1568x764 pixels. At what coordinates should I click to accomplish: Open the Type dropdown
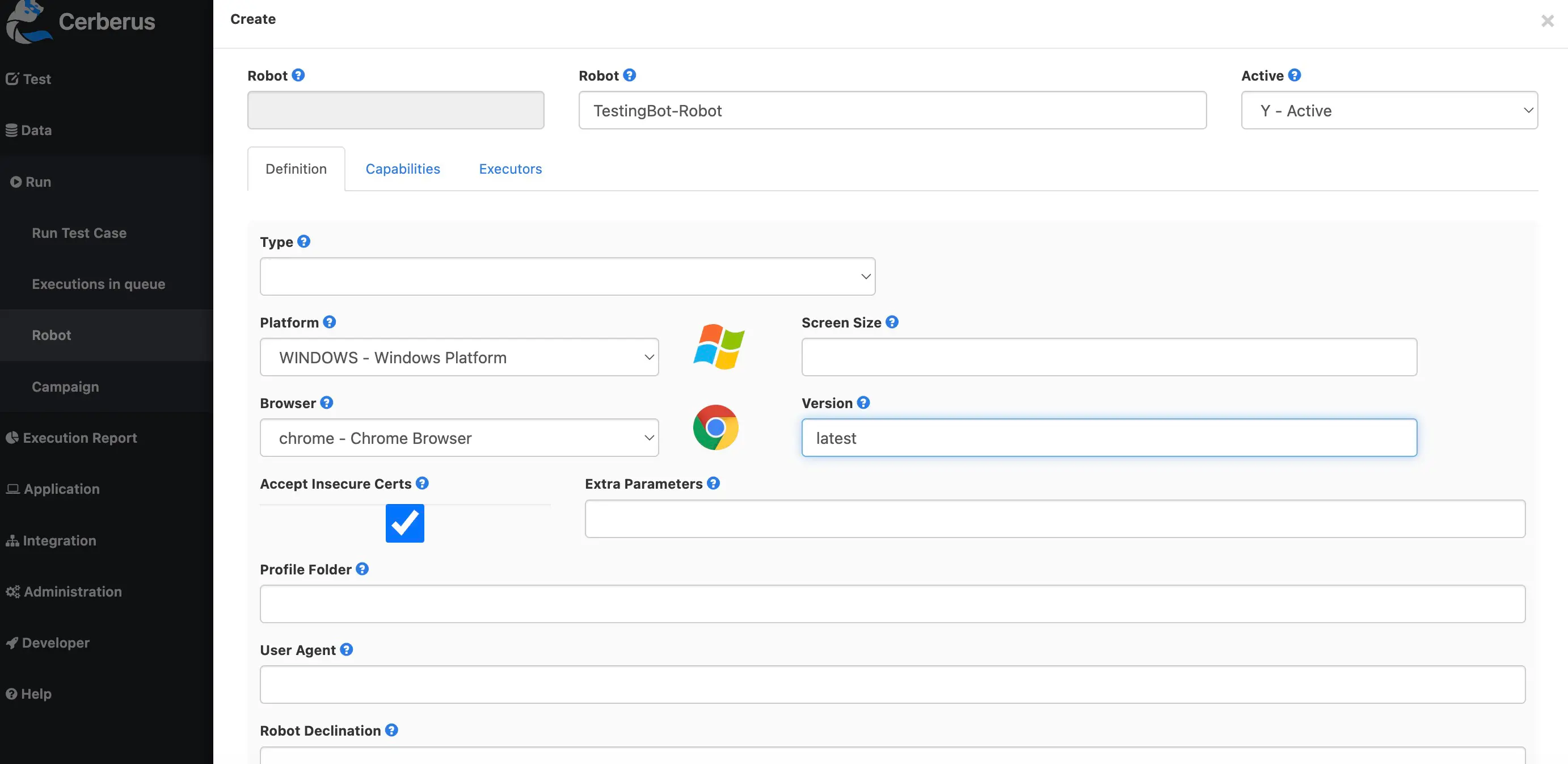point(567,276)
